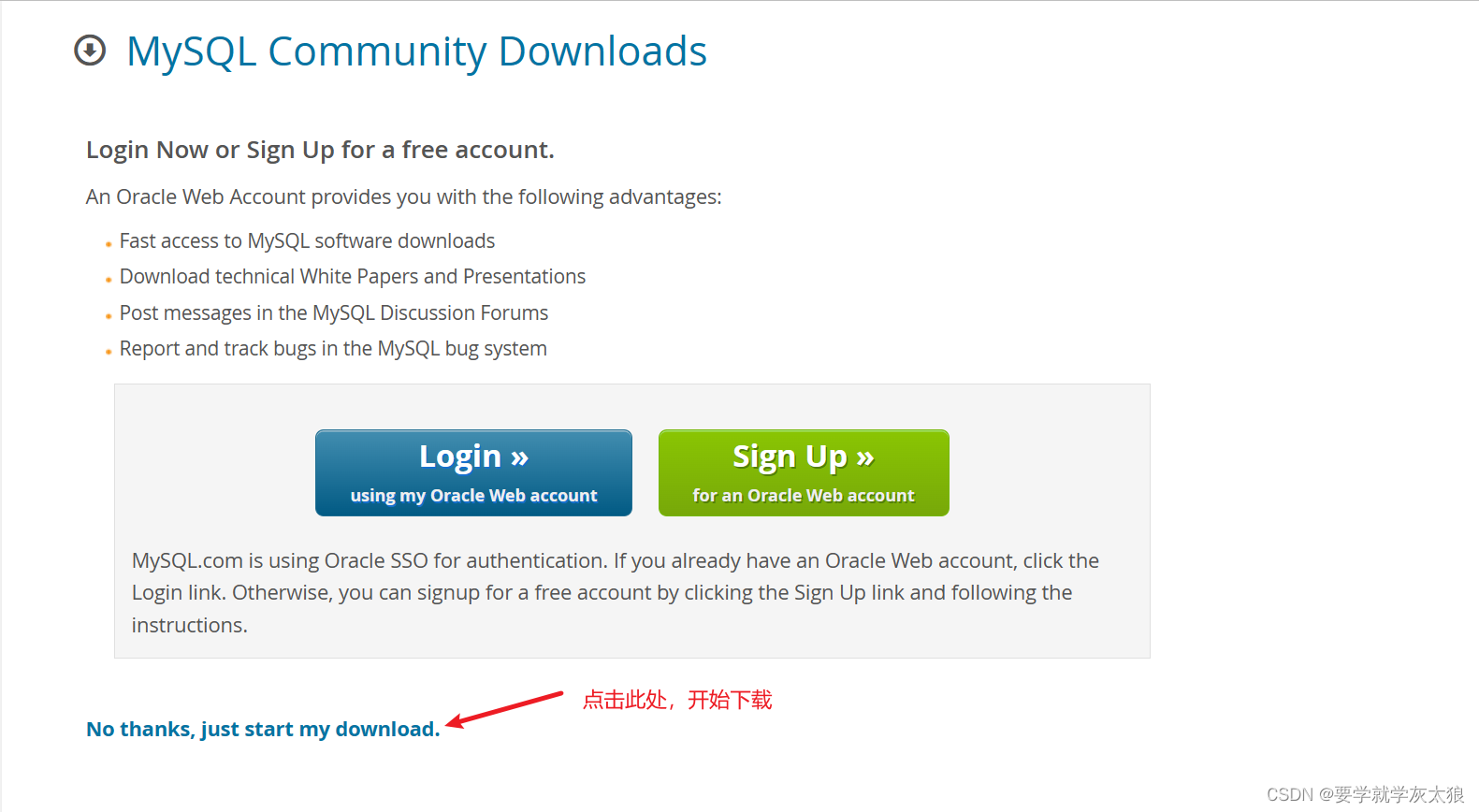This screenshot has height=812, width=1479.
Task: Click the MySQL Discussion Forums list item
Action: (334, 312)
